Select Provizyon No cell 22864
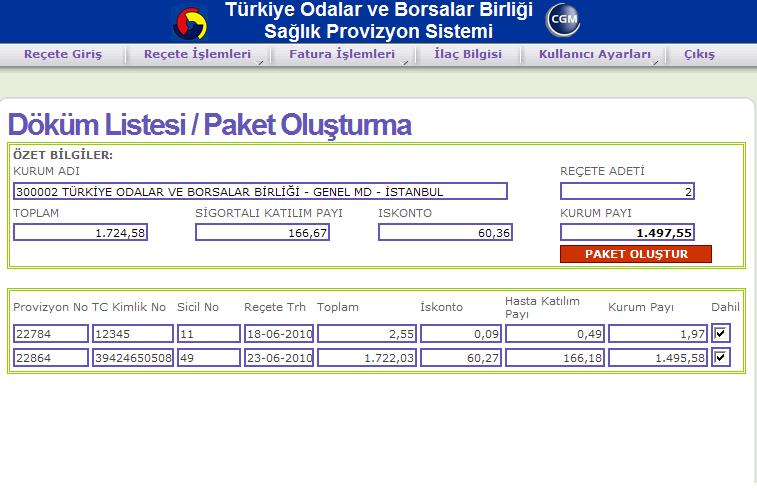The height and width of the screenshot is (499, 757). [x=51, y=358]
